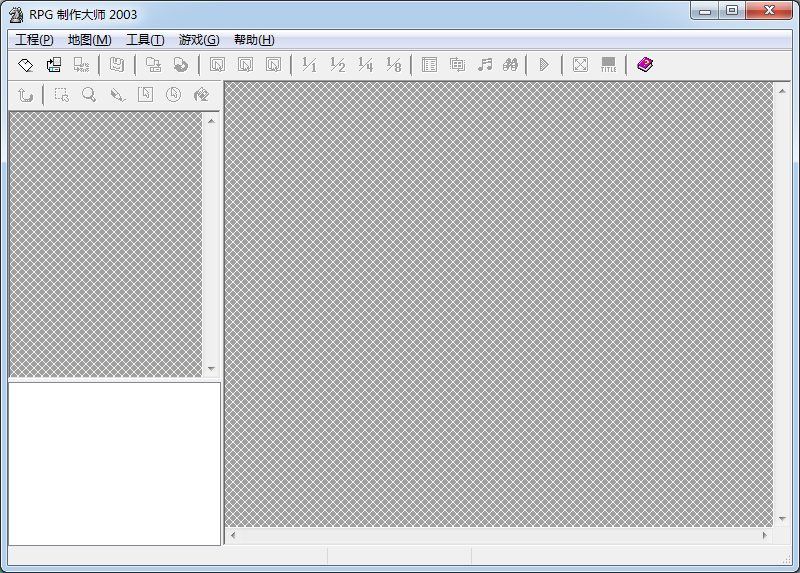Toggle full screen test play mode
The height and width of the screenshot is (573, 800).
pyautogui.click(x=580, y=65)
